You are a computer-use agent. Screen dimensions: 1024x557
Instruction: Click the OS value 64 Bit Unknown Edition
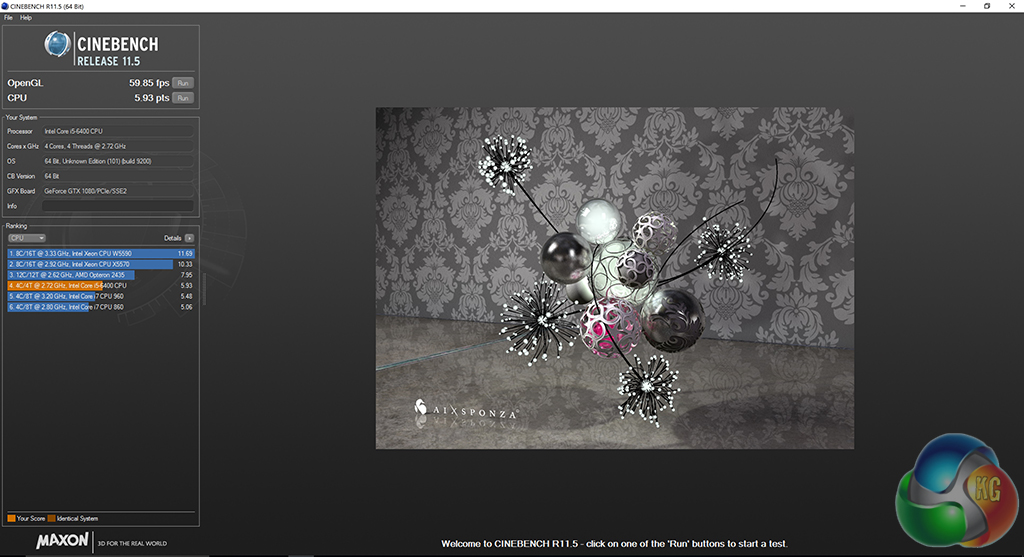pyautogui.click(x=118, y=161)
